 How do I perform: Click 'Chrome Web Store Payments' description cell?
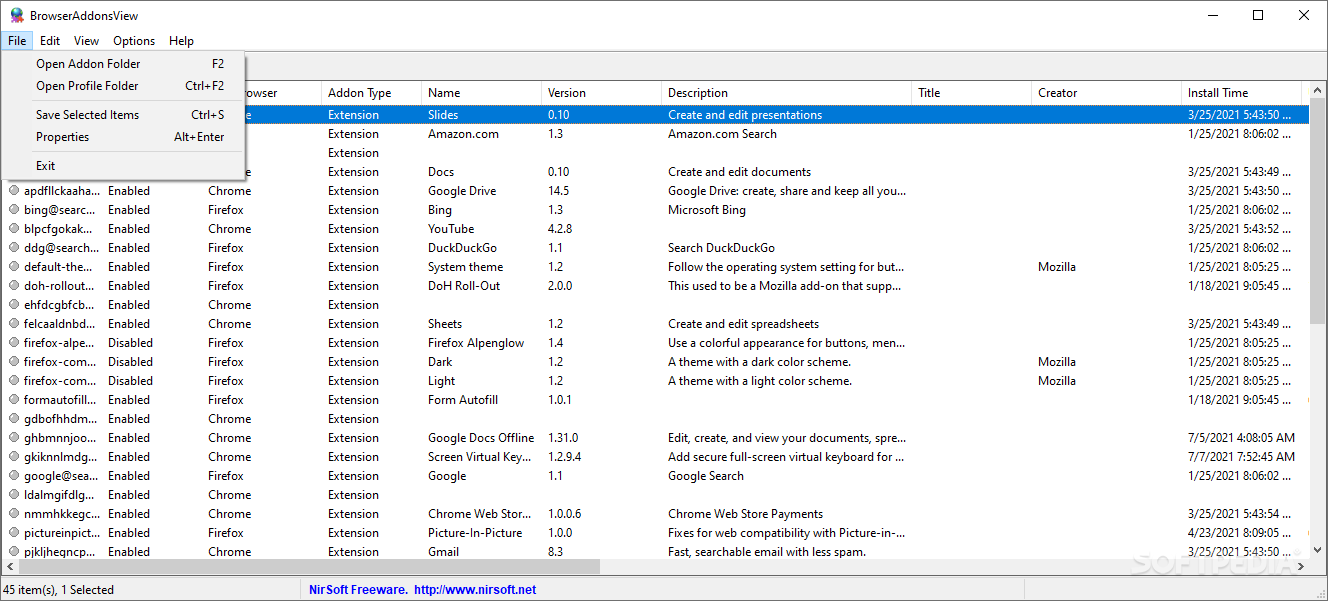pos(746,514)
